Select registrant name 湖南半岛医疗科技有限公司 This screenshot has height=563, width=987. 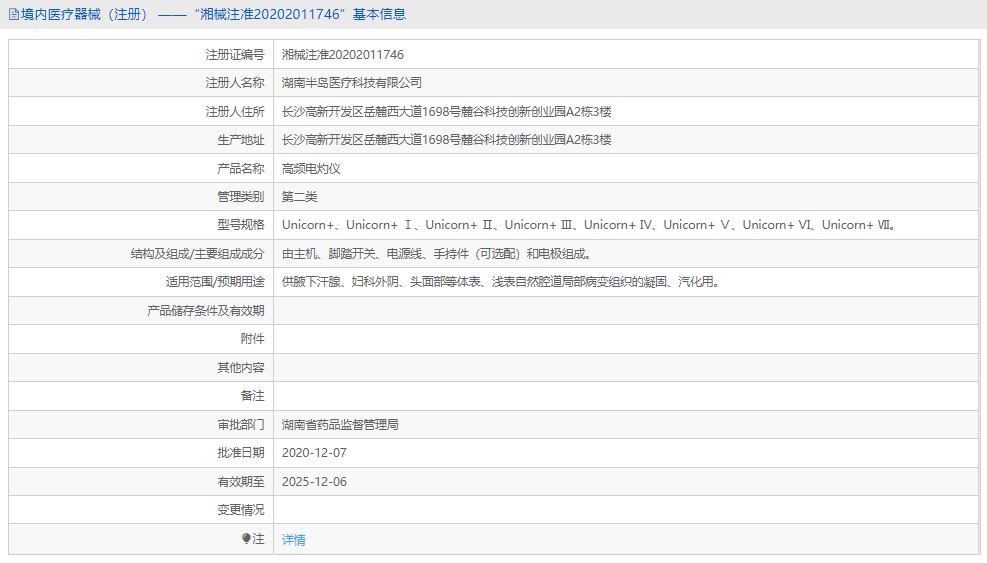(x=351, y=83)
